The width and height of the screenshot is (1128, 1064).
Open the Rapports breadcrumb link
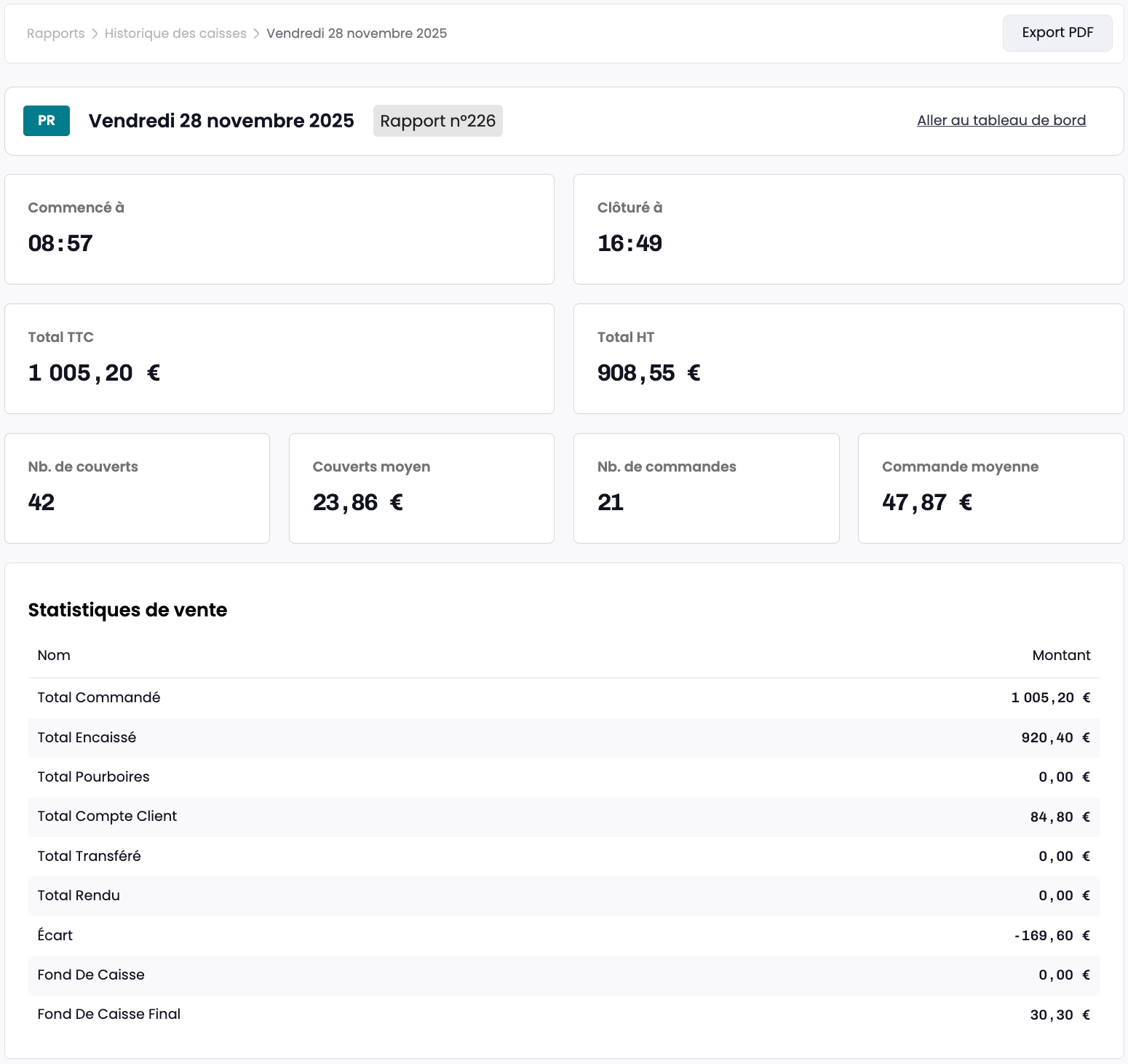55,33
